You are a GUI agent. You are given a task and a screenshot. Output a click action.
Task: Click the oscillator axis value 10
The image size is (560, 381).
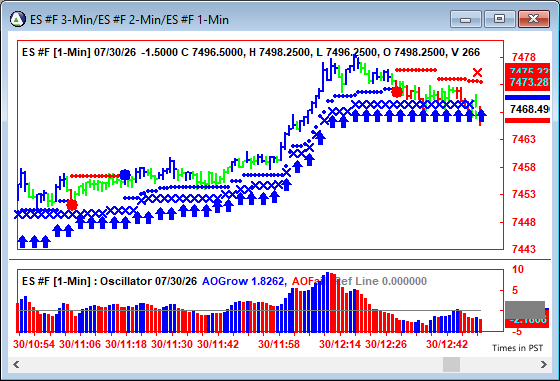[518, 269]
